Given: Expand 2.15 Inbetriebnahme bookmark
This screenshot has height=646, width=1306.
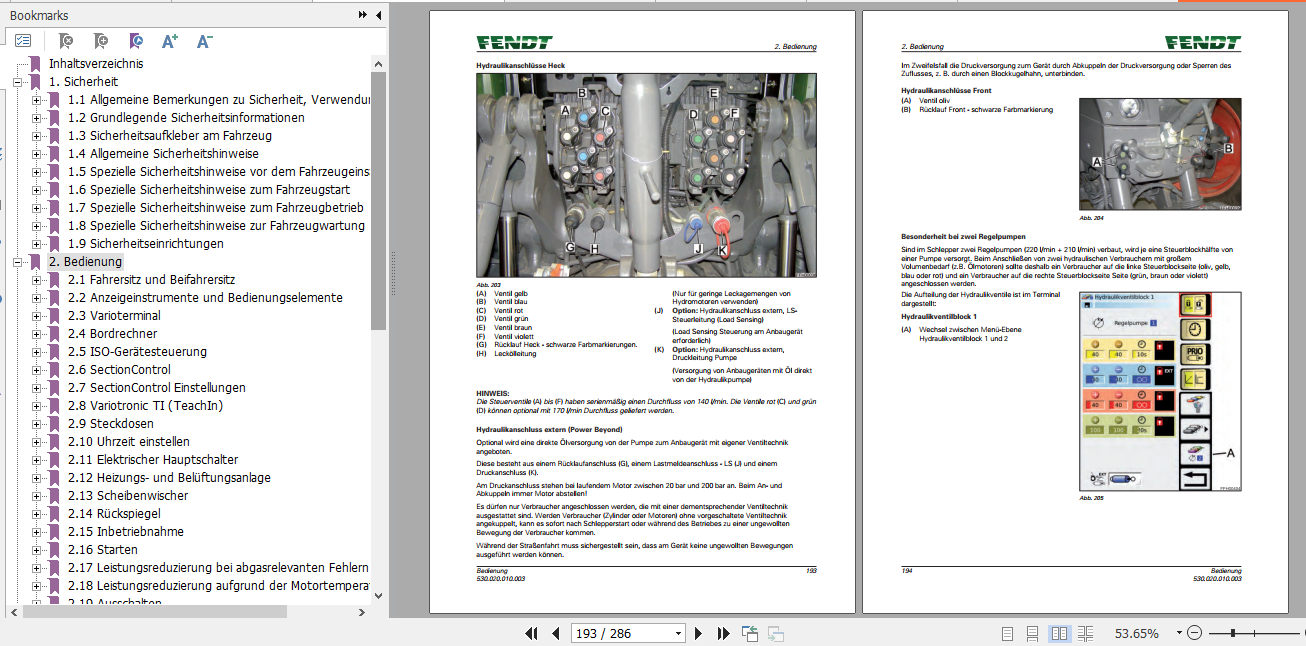Looking at the screenshot, I should tap(37, 532).
